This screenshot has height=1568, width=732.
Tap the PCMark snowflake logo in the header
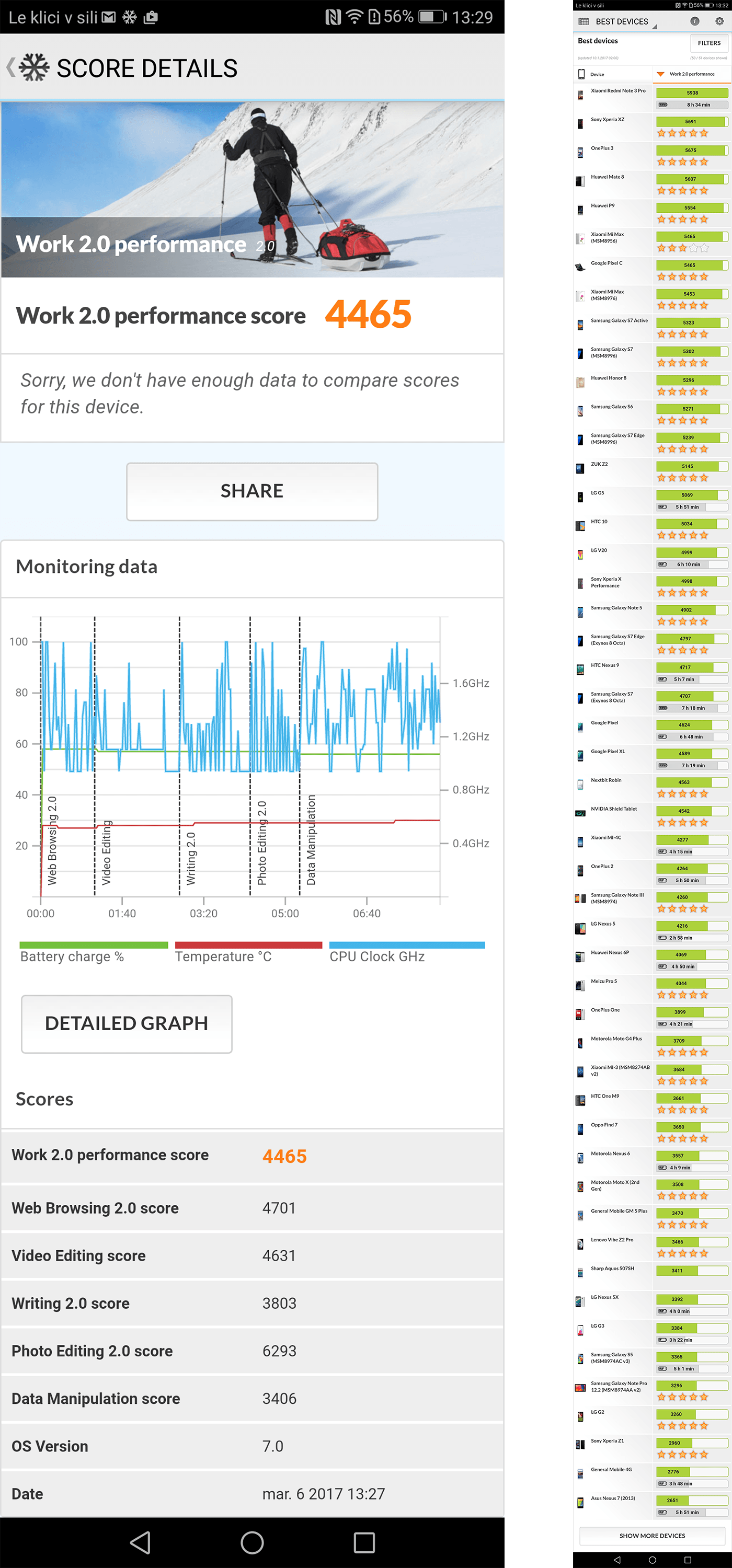point(34,67)
